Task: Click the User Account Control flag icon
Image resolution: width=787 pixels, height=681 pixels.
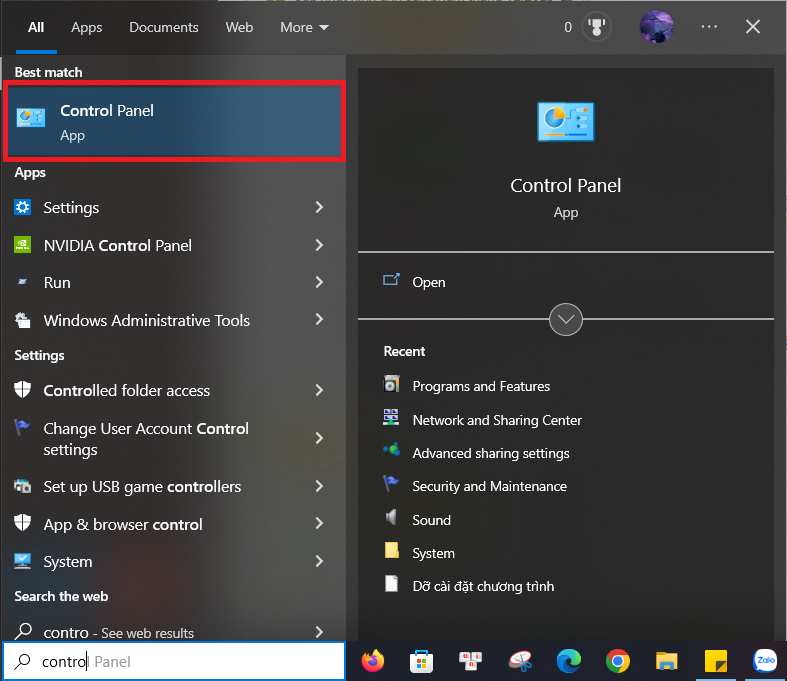Action: 22,427
